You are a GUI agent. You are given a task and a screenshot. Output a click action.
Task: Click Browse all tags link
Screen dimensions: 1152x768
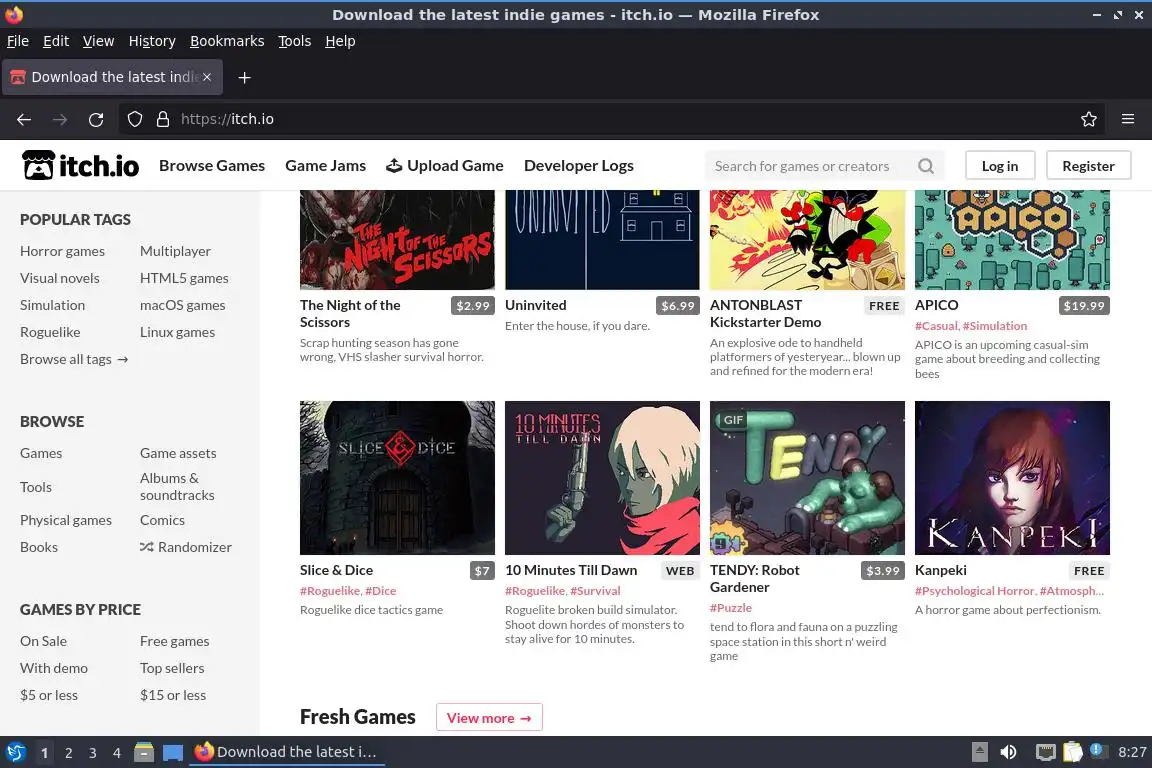[74, 359]
